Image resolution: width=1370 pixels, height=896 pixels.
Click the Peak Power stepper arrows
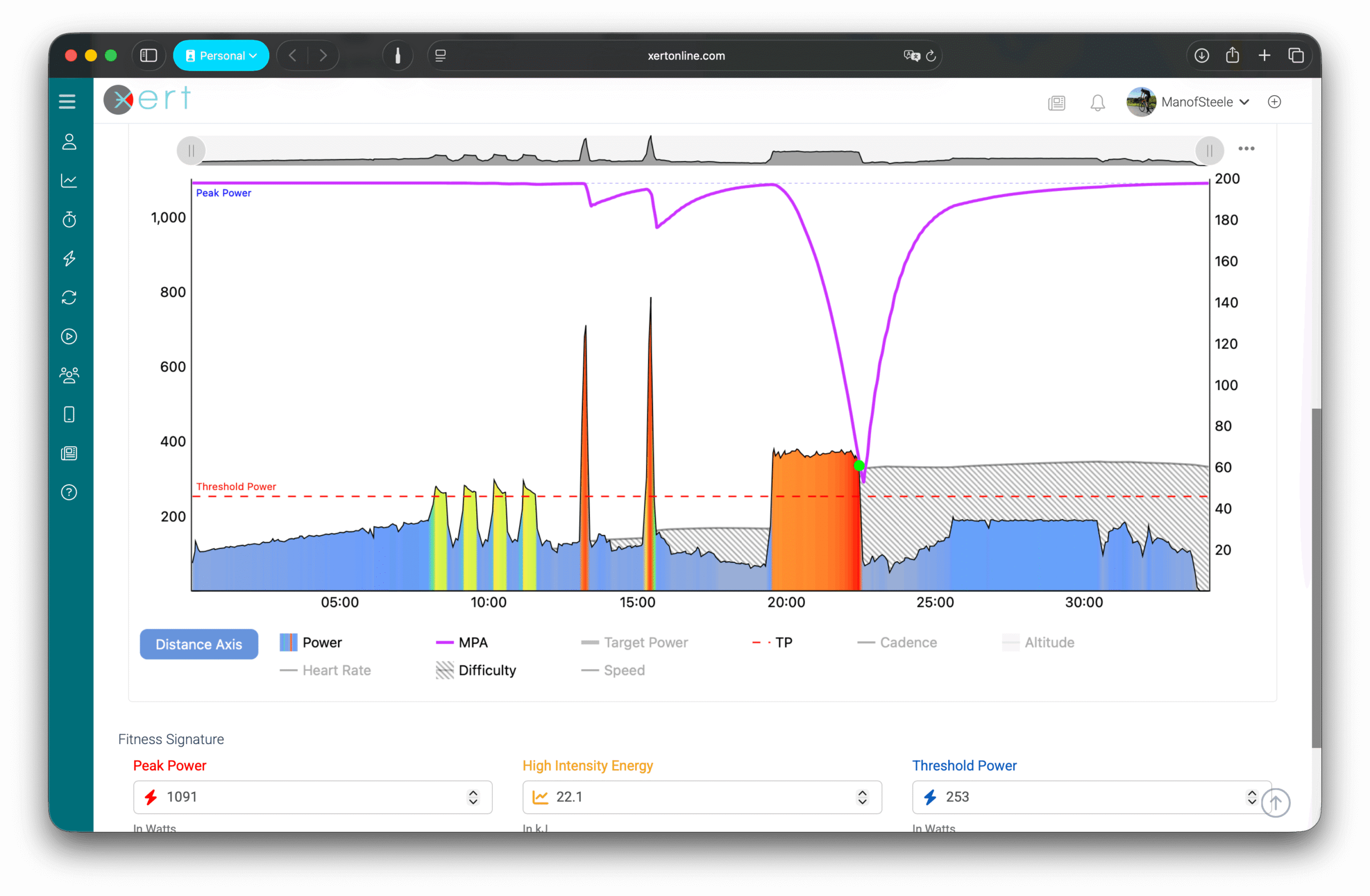coord(473,797)
